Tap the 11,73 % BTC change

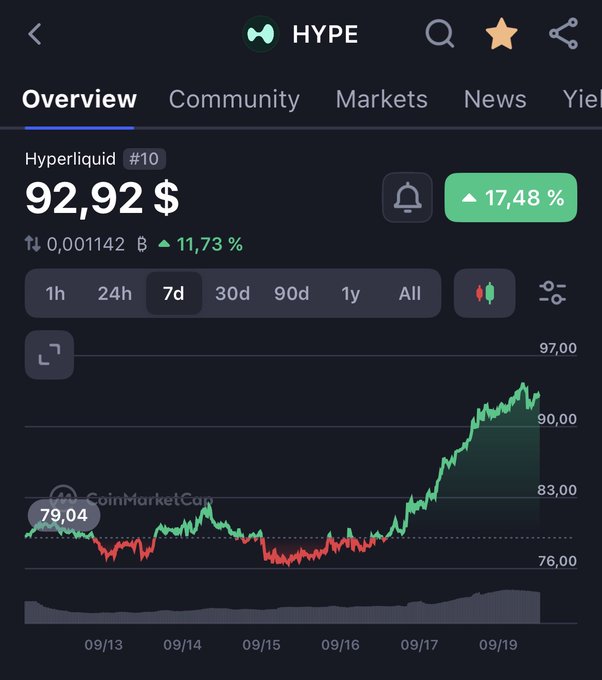(201, 244)
